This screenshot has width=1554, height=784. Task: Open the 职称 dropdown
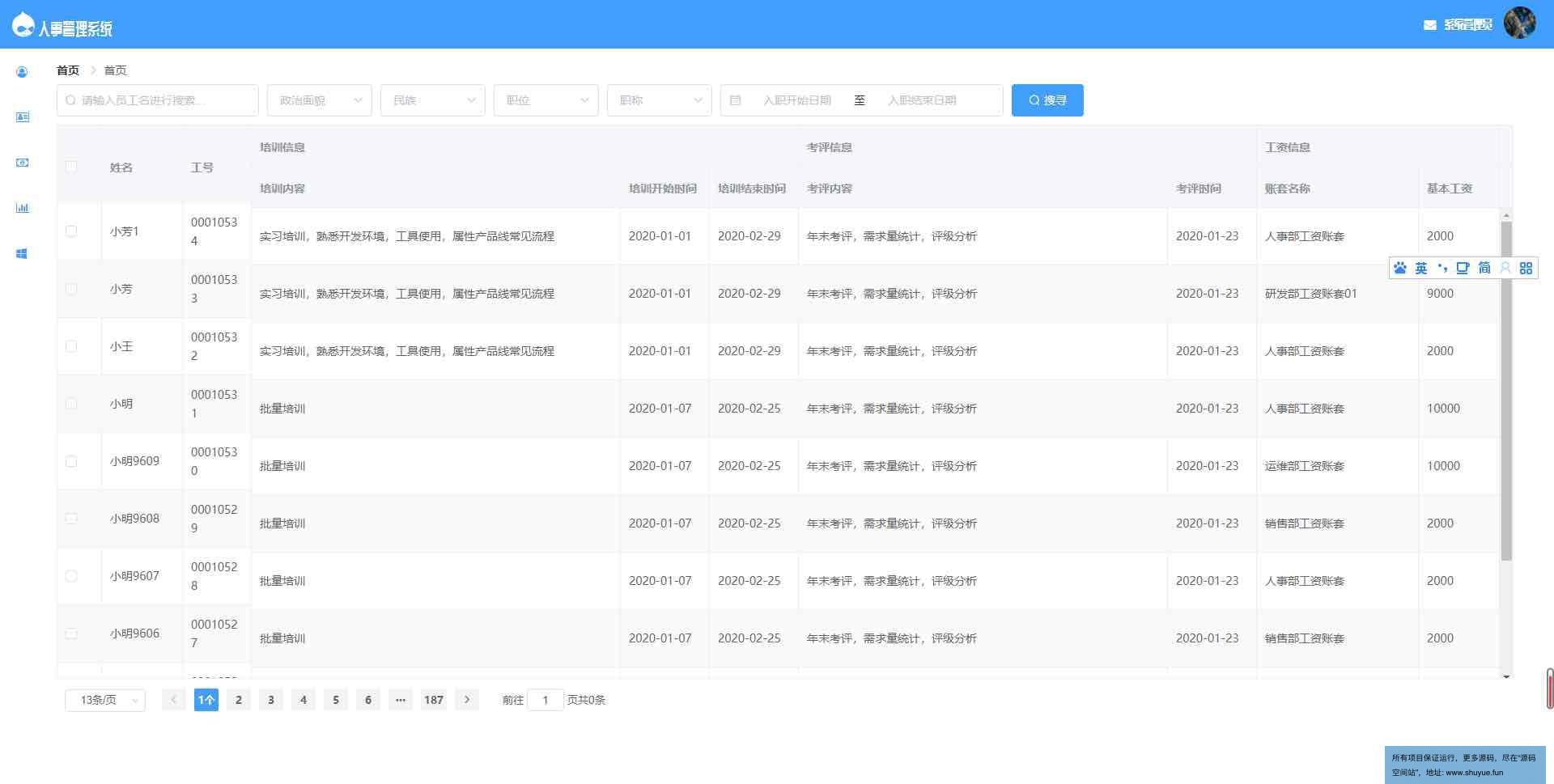click(660, 100)
